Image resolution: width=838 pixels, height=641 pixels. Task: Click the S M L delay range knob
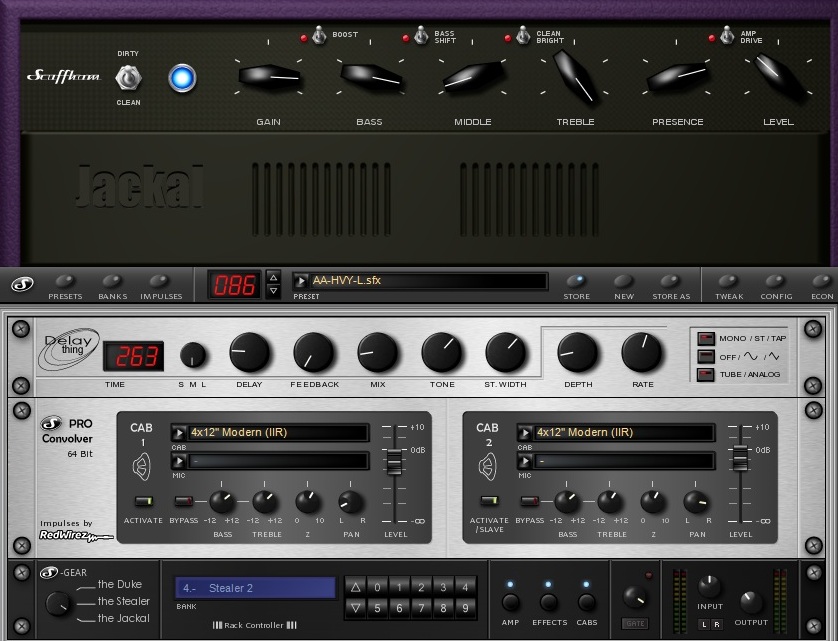click(193, 356)
